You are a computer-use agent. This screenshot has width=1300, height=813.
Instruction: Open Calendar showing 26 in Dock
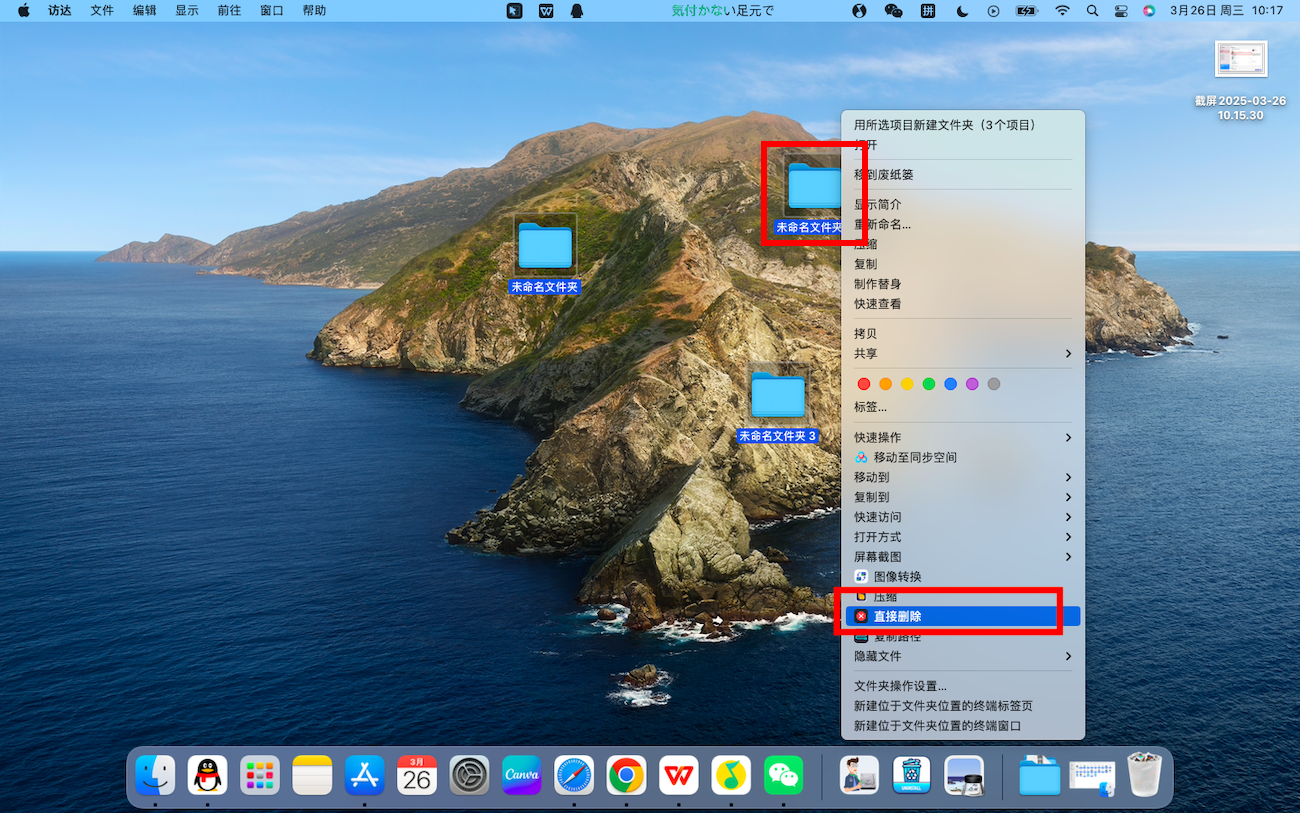click(417, 775)
